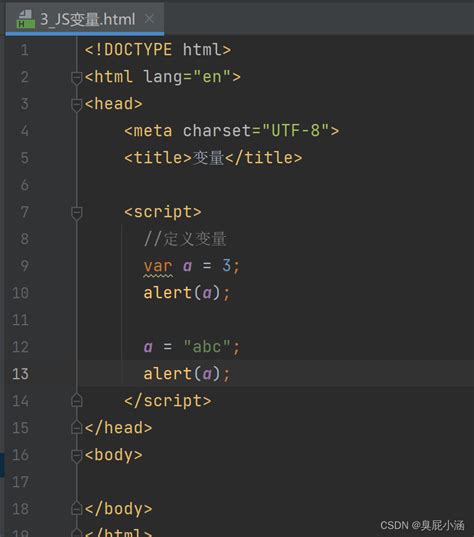Click the opening <script> tag
The width and height of the screenshot is (474, 537).
[163, 212]
